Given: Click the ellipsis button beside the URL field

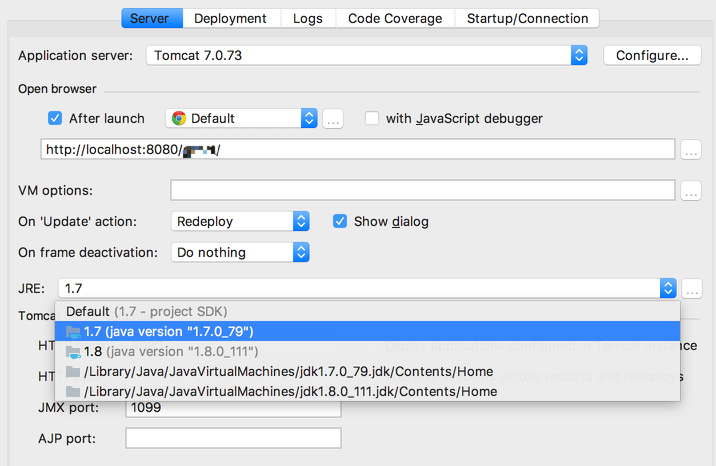Looking at the screenshot, I should [x=691, y=149].
